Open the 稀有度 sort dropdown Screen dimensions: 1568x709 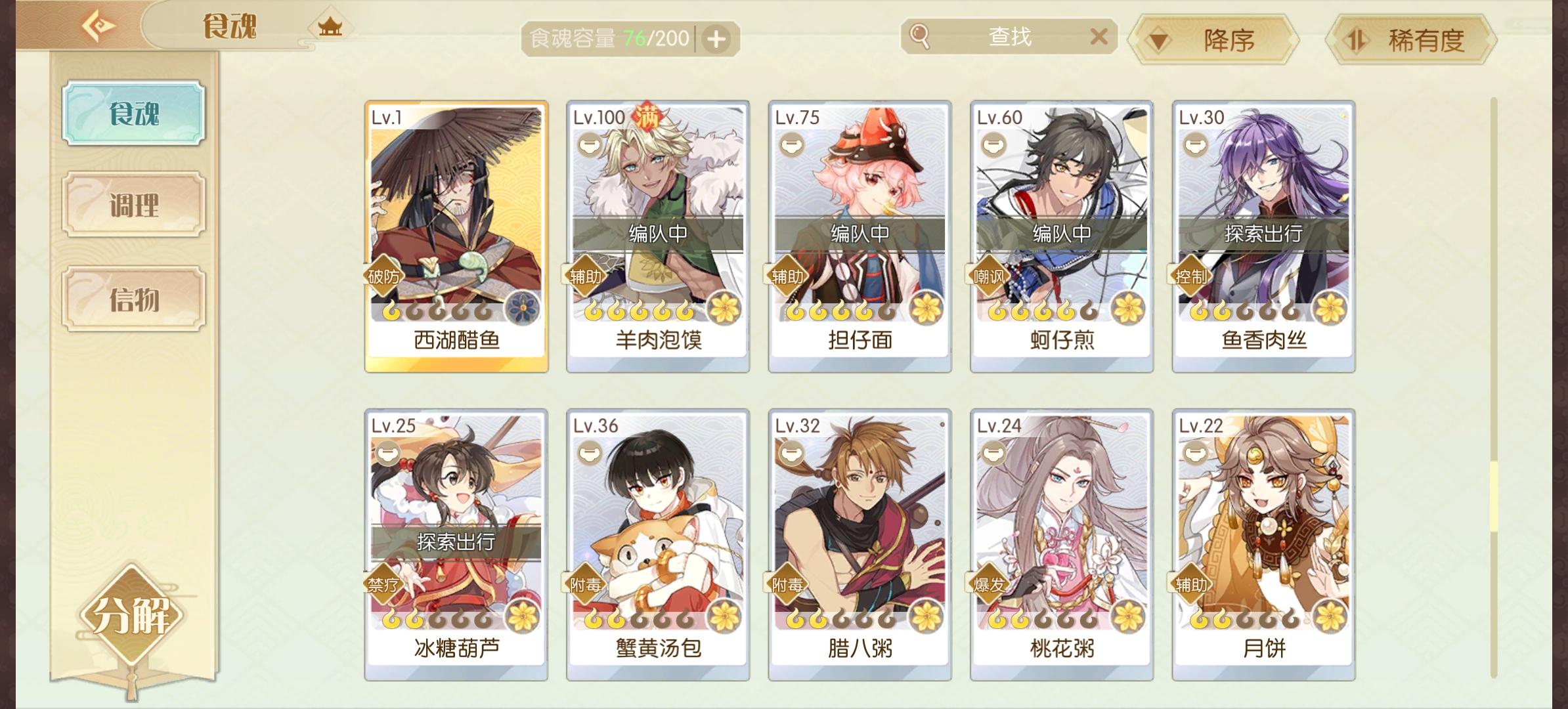[x=1411, y=40]
